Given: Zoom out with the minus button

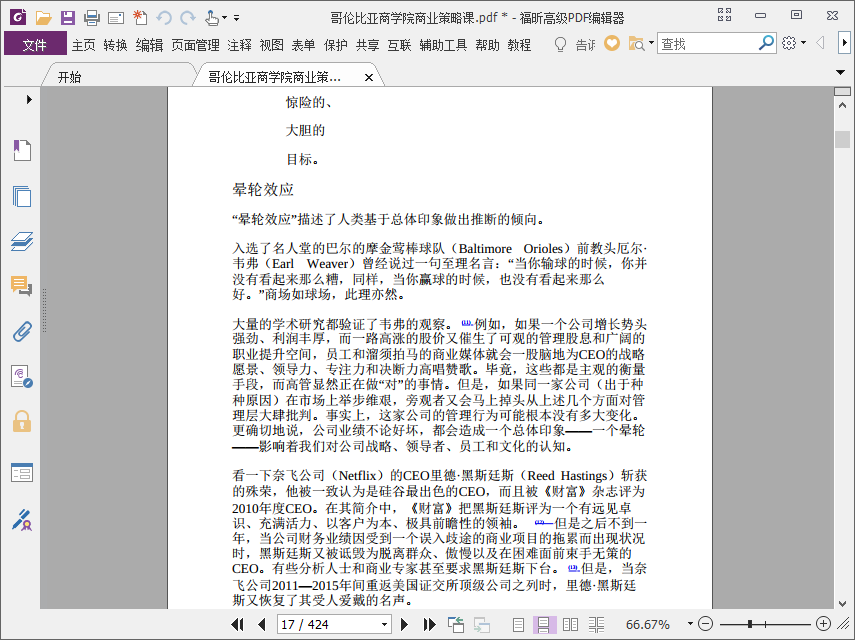Looking at the screenshot, I should pyautogui.click(x=705, y=624).
